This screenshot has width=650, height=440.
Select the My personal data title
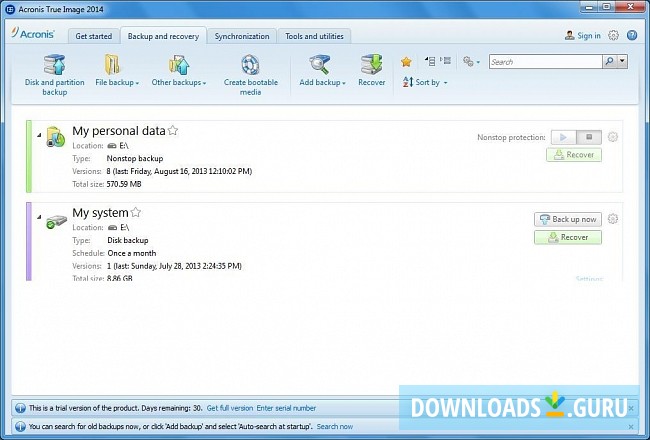click(119, 131)
